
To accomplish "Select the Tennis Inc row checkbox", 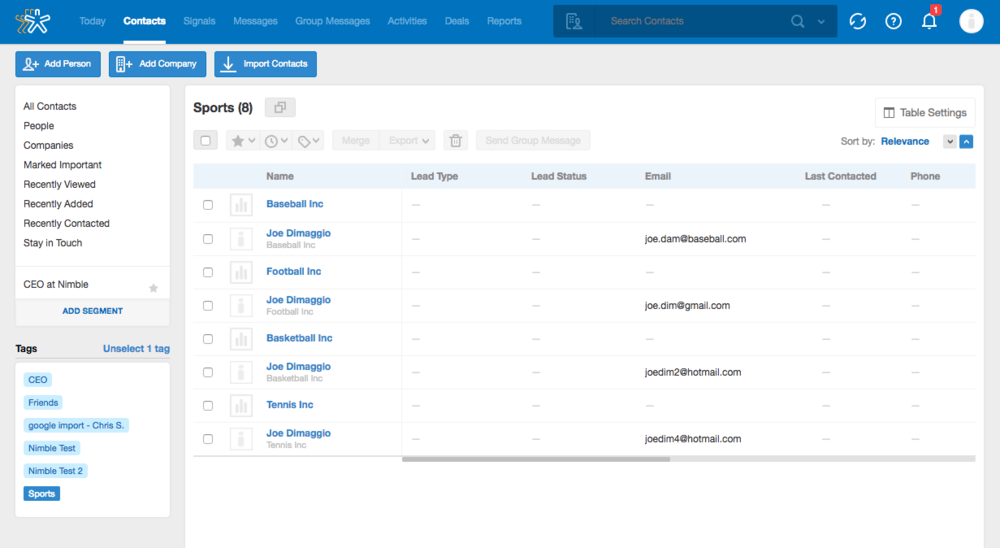I will [208, 406].
